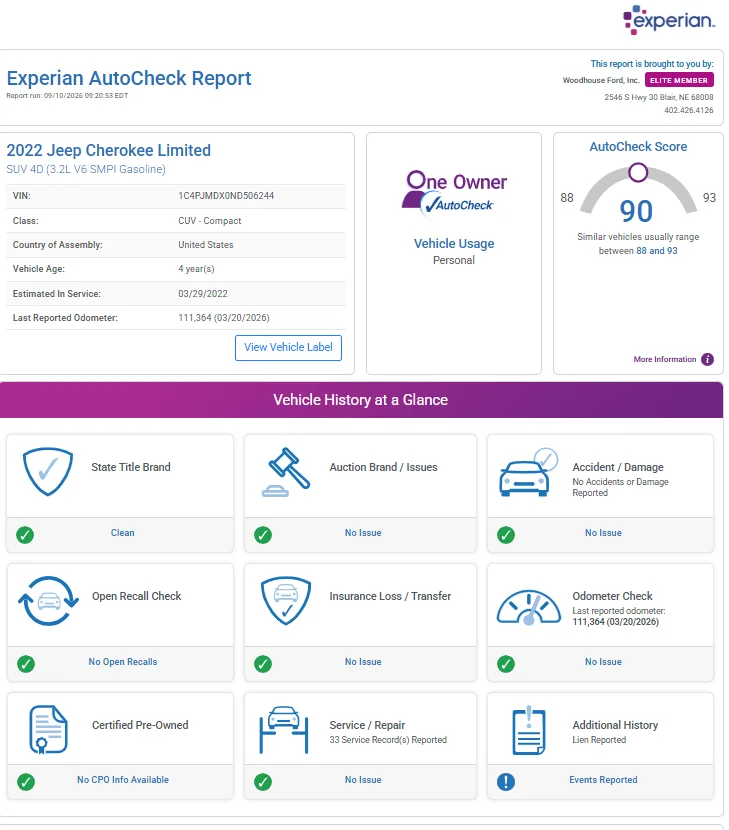This screenshot has width=729, height=830.
Task: Open No Issue link under Insurance Loss
Action: click(x=363, y=662)
